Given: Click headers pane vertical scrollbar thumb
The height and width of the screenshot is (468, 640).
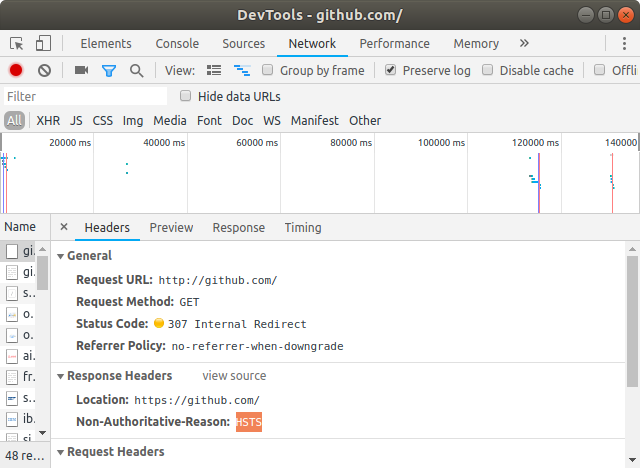Looking at the screenshot, I should 632,321.
